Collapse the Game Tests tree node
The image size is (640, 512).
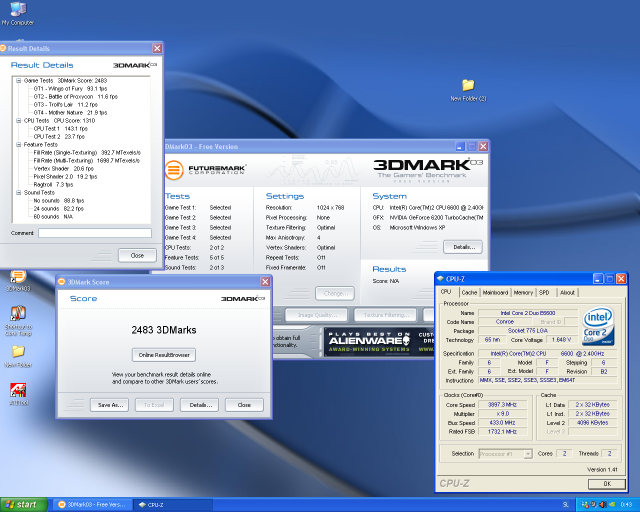18,81
